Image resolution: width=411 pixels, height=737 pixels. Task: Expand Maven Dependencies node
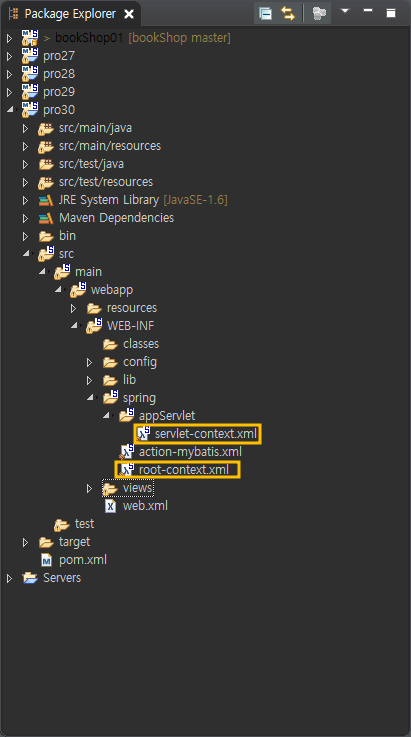[x=25, y=218]
